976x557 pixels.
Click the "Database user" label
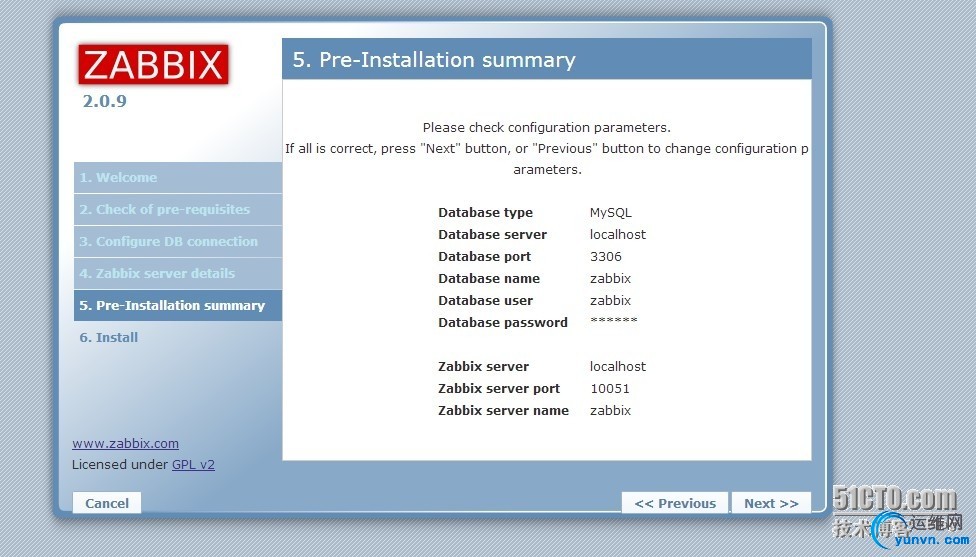(486, 301)
